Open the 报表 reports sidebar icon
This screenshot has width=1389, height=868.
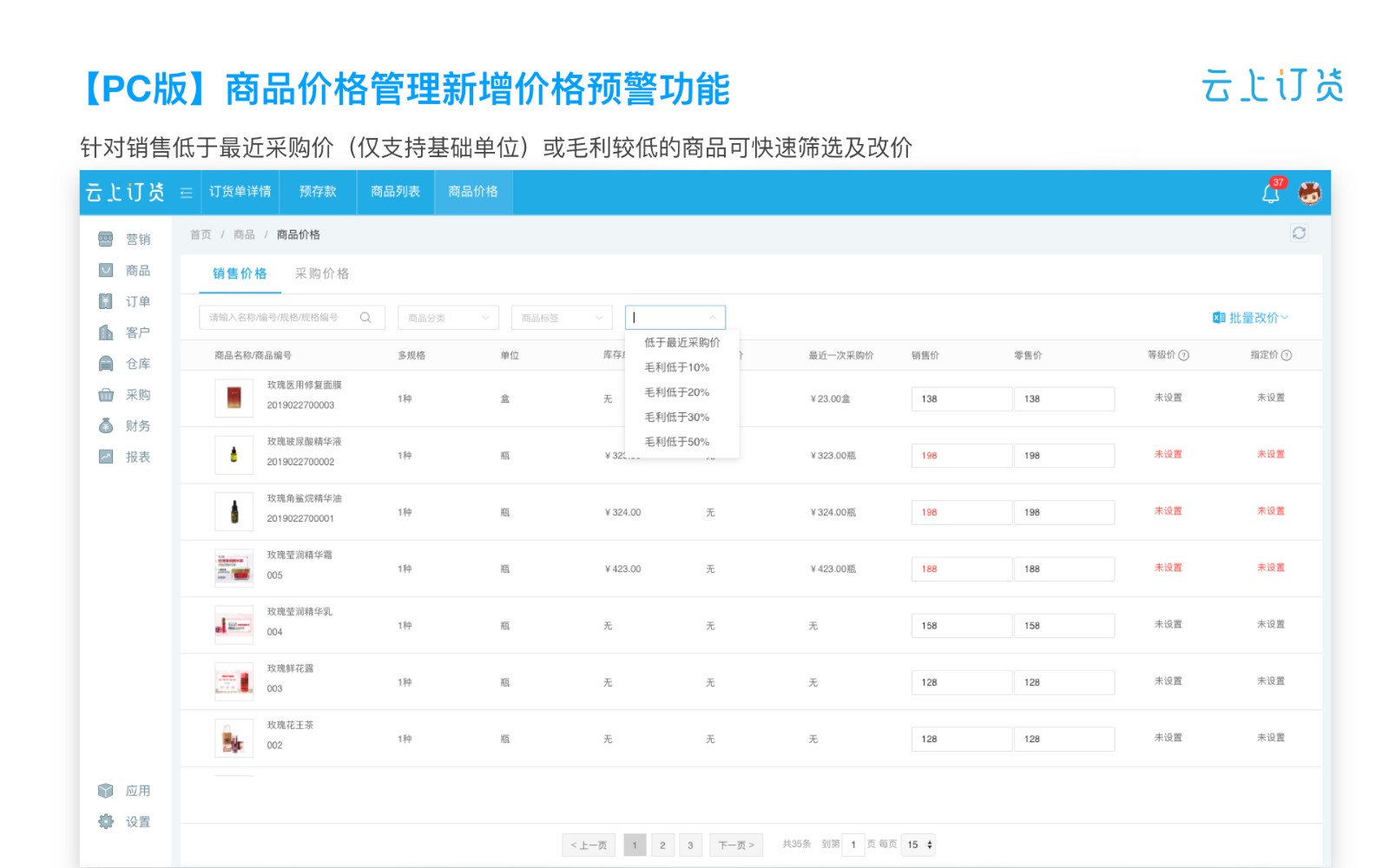106,457
